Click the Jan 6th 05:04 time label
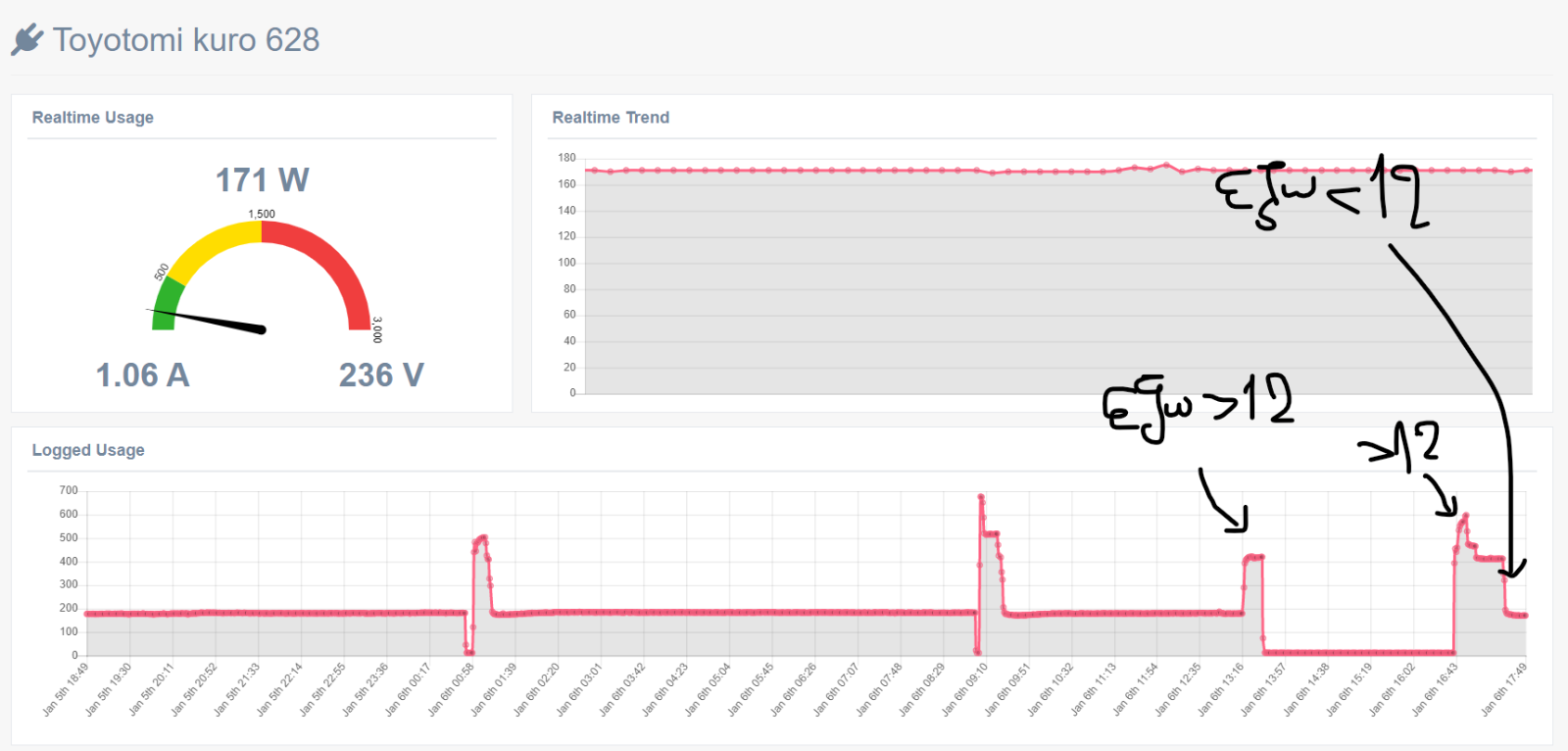Screen dimensions: 1568x751 tap(708, 689)
